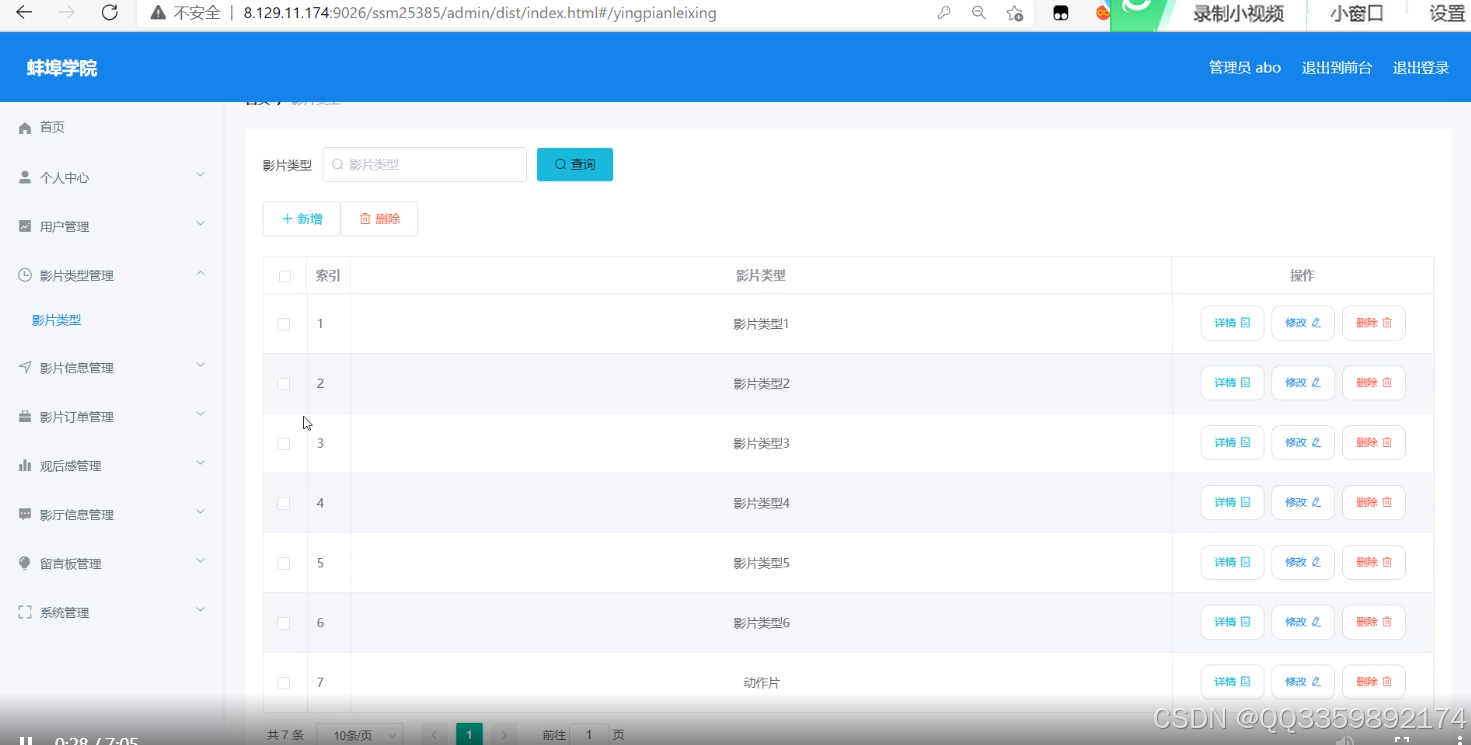Viewport: 1471px width, 745px height.
Task: Click page 1 in pagination
Action: tap(469, 735)
